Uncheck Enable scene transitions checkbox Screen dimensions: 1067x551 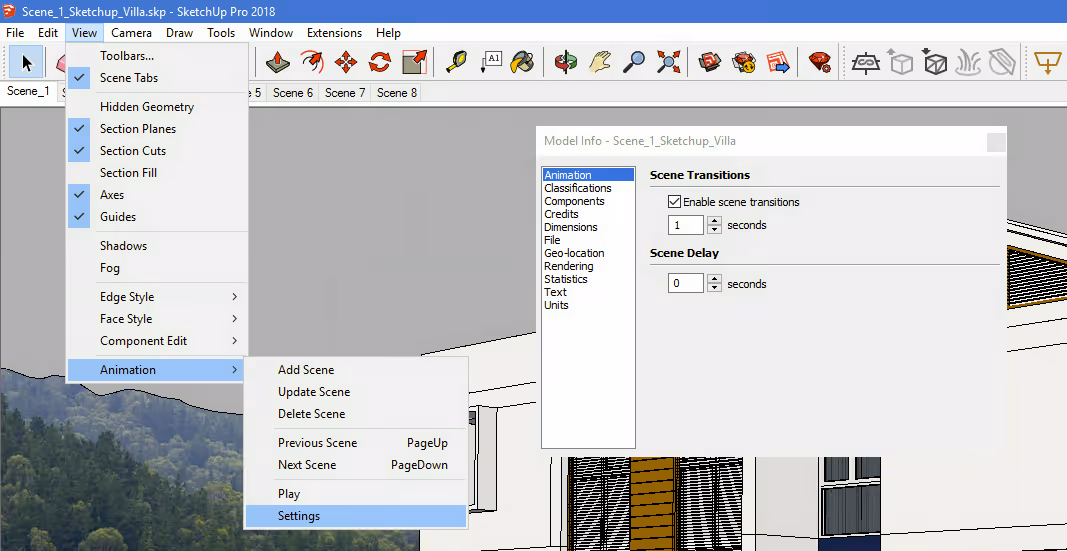[x=674, y=201]
